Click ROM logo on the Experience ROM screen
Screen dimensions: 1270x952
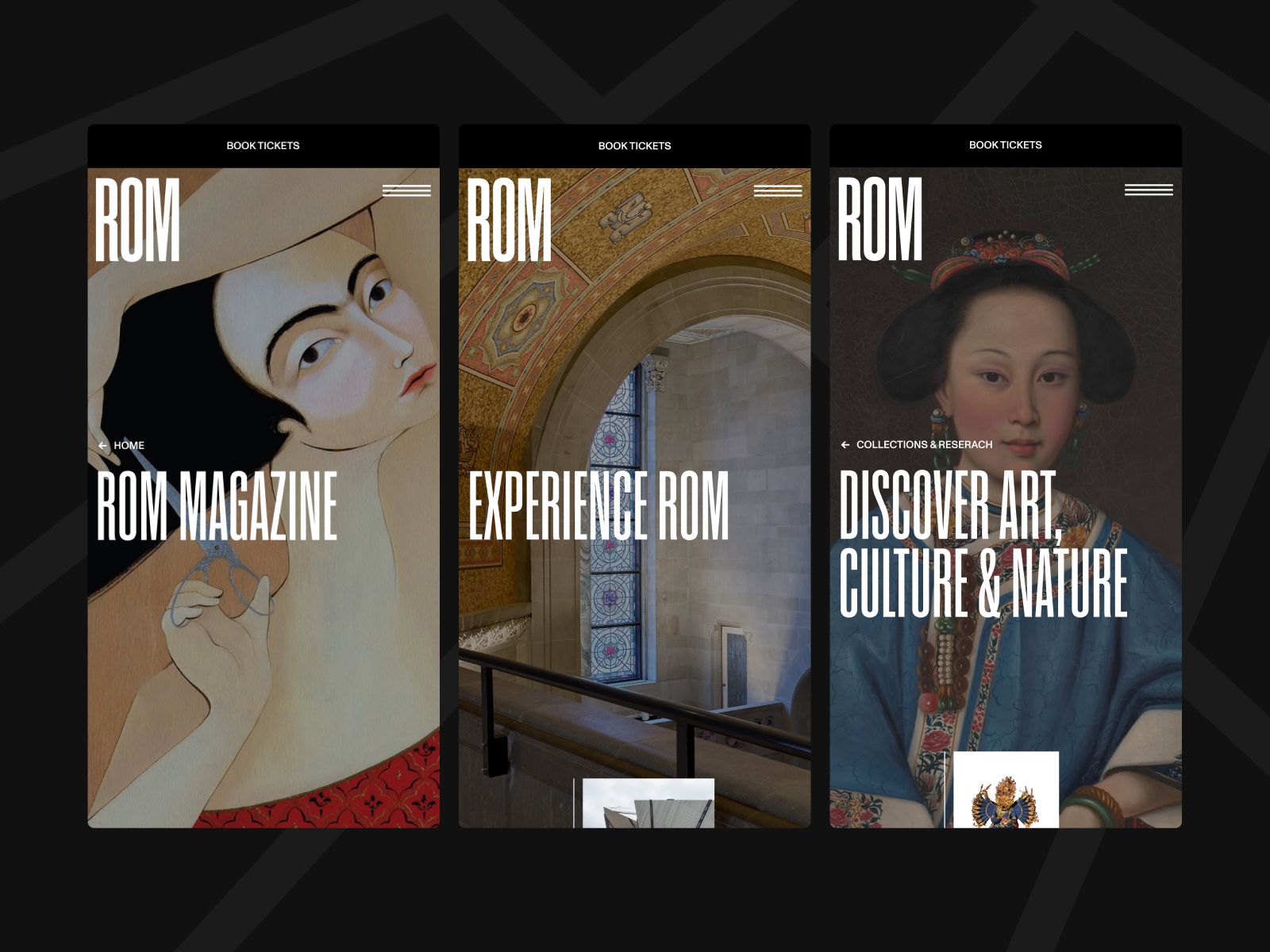(x=509, y=220)
